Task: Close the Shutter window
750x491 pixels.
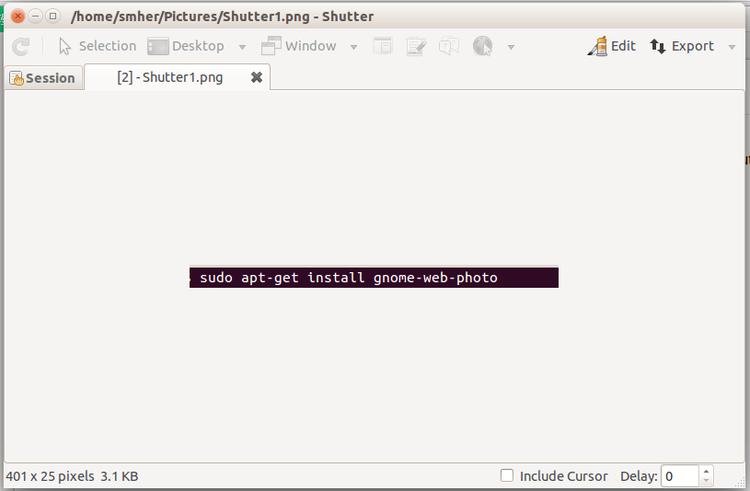Action: pos(18,16)
